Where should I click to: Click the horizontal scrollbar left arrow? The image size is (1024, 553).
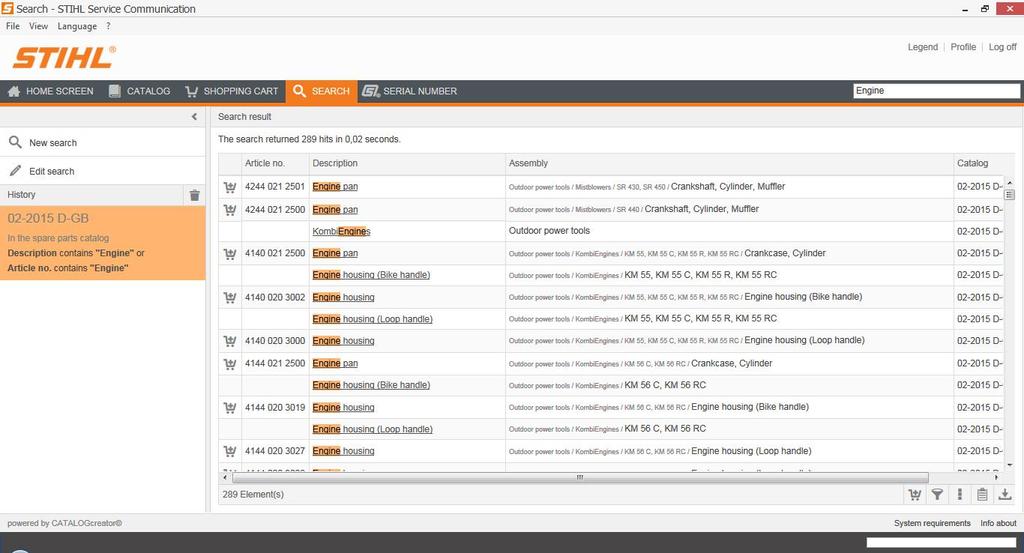(x=225, y=478)
